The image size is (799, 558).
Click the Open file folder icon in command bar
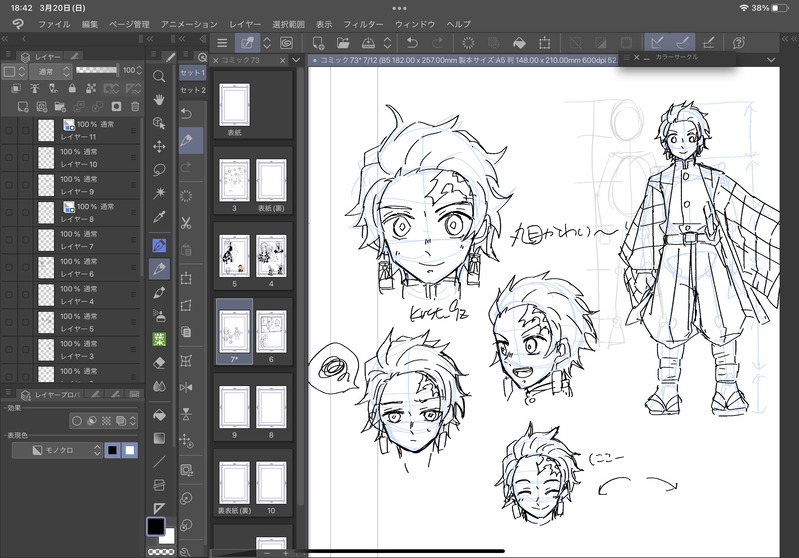343,43
